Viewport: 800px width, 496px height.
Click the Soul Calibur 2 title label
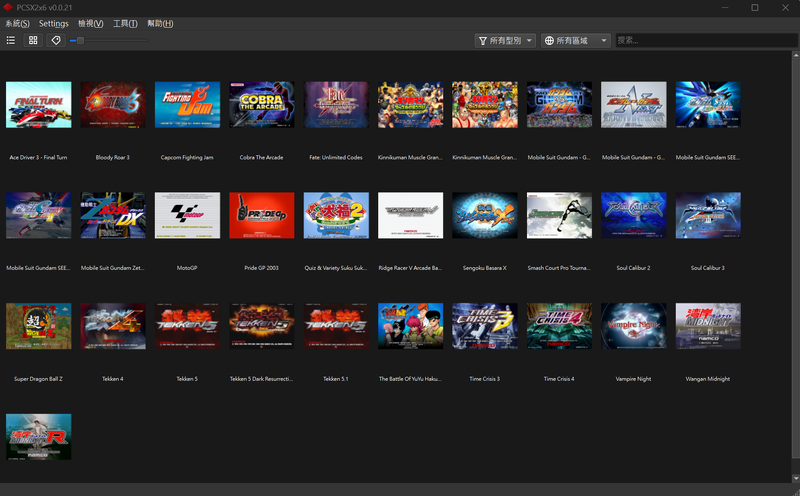pos(633,268)
